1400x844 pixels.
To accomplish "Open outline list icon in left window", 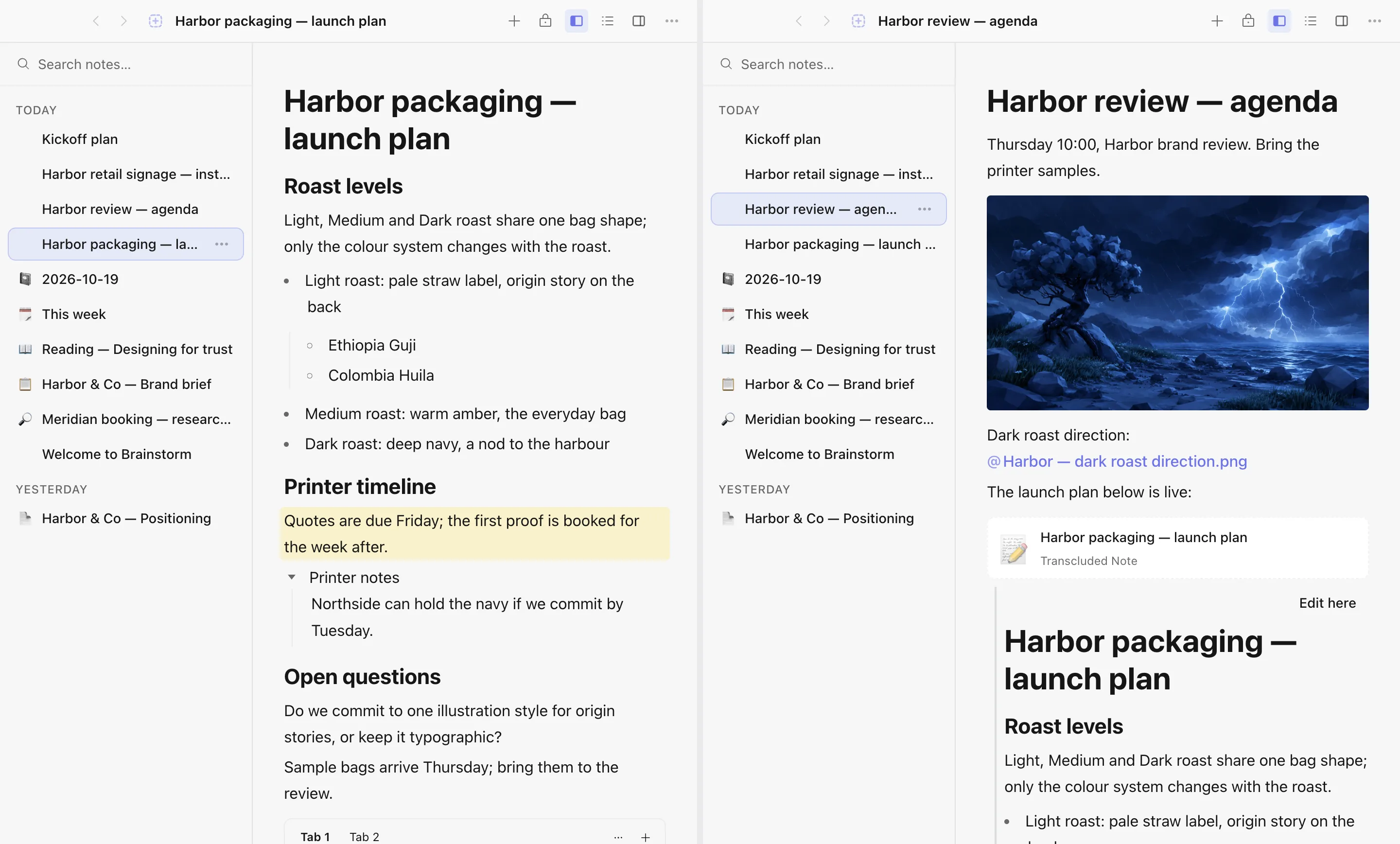I will (607, 21).
